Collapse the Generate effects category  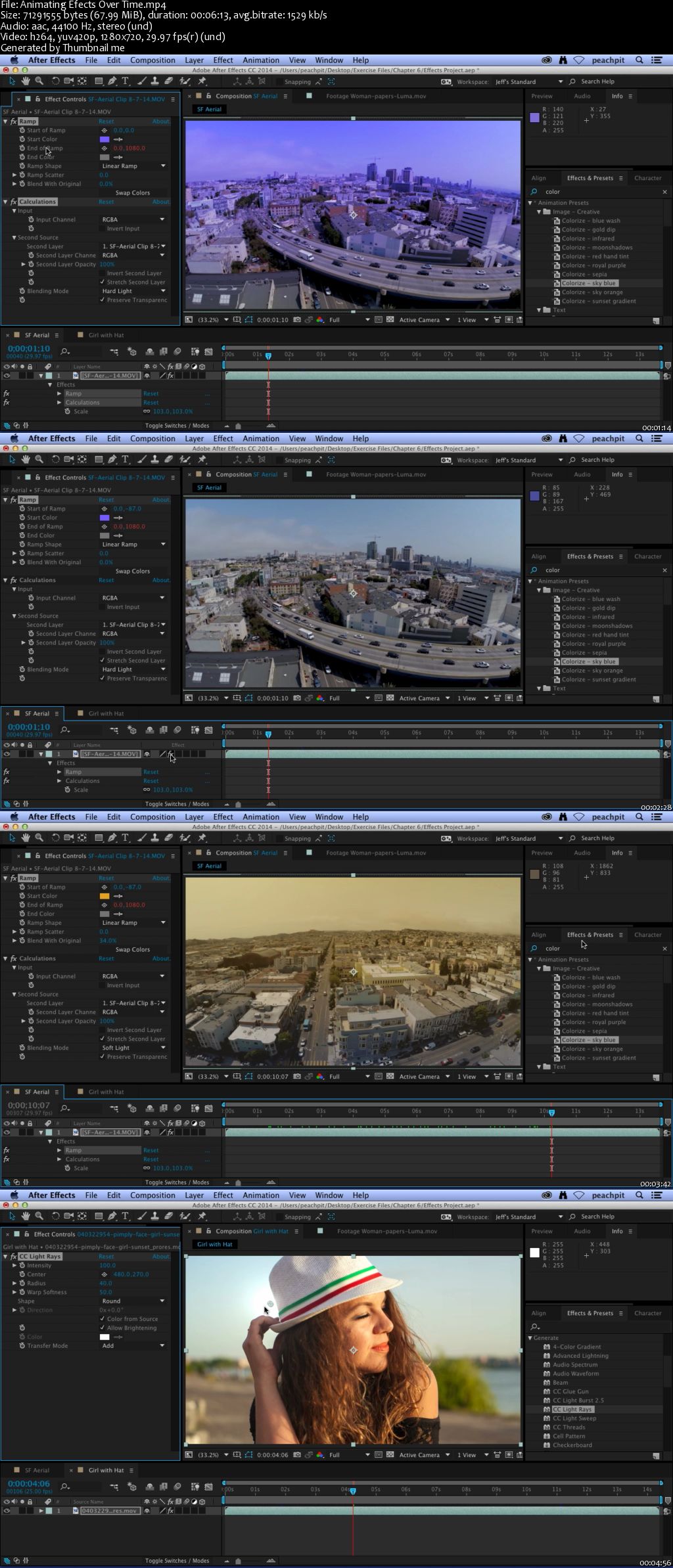point(530,1337)
